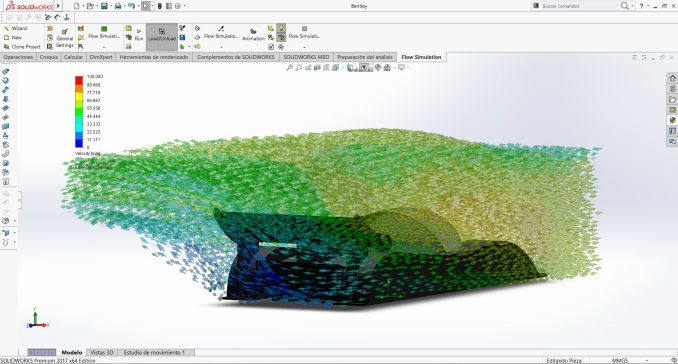
Task: Open the Help question mark menu
Action: click(x=641, y=6)
